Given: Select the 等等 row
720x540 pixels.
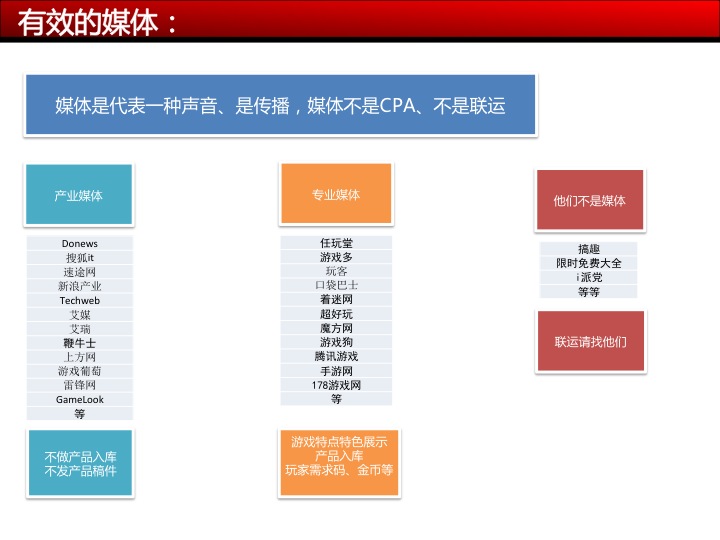Looking at the screenshot, I should point(589,292).
